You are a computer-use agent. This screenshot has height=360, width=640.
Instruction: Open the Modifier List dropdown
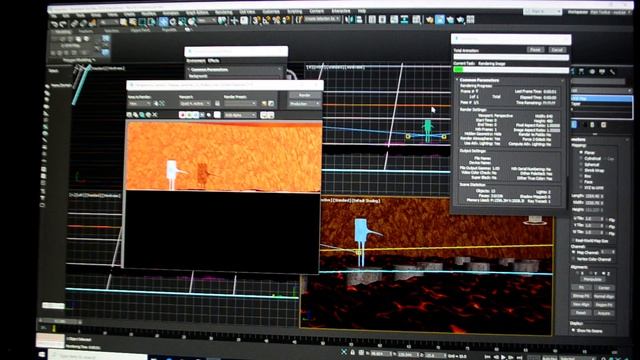(601, 91)
